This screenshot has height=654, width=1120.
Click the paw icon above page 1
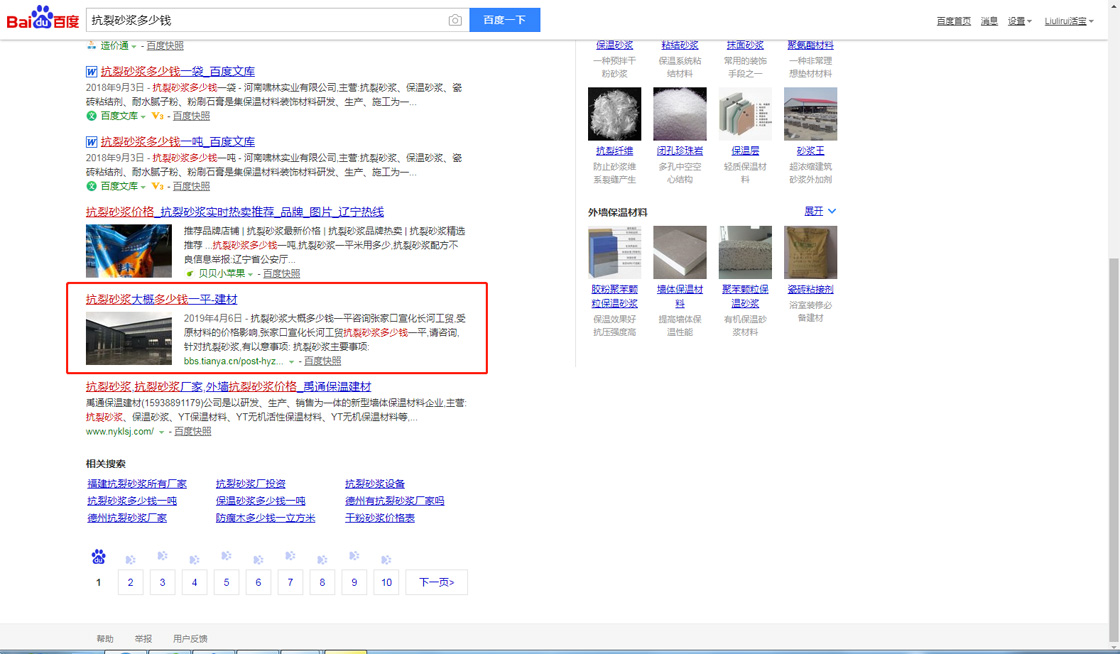pyautogui.click(x=99, y=557)
